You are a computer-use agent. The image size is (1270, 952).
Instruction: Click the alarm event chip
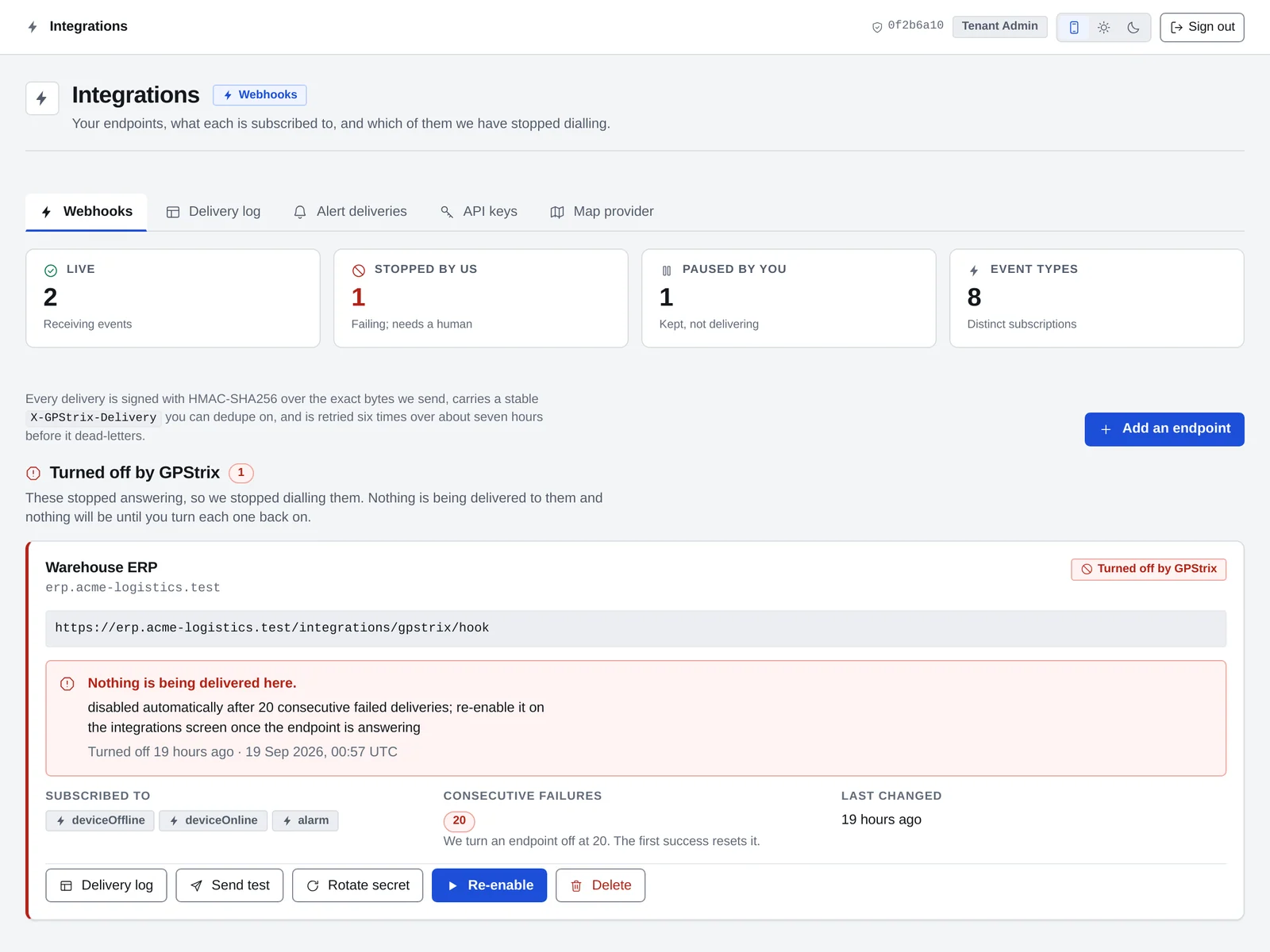306,820
